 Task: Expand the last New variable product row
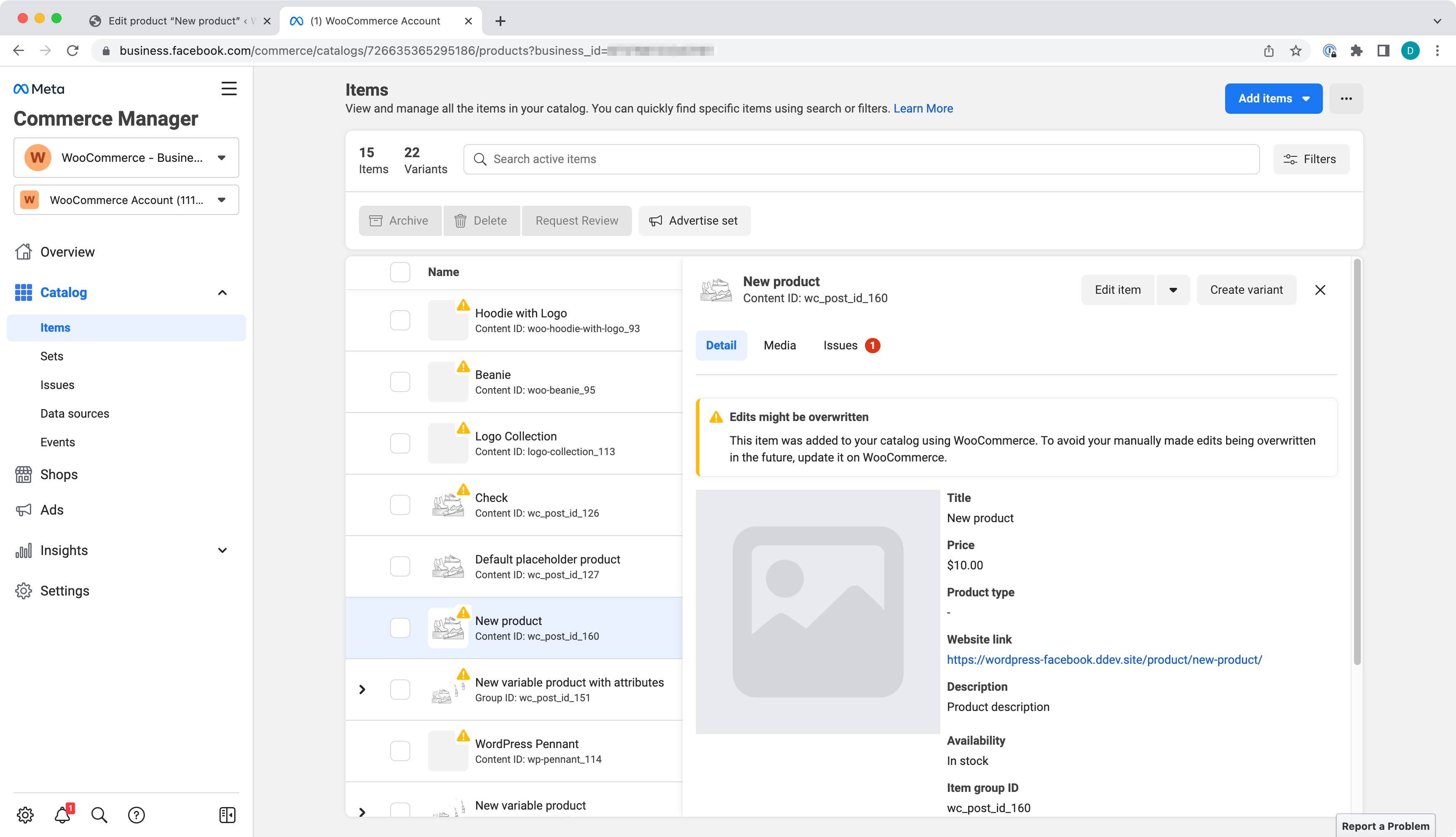(x=362, y=811)
